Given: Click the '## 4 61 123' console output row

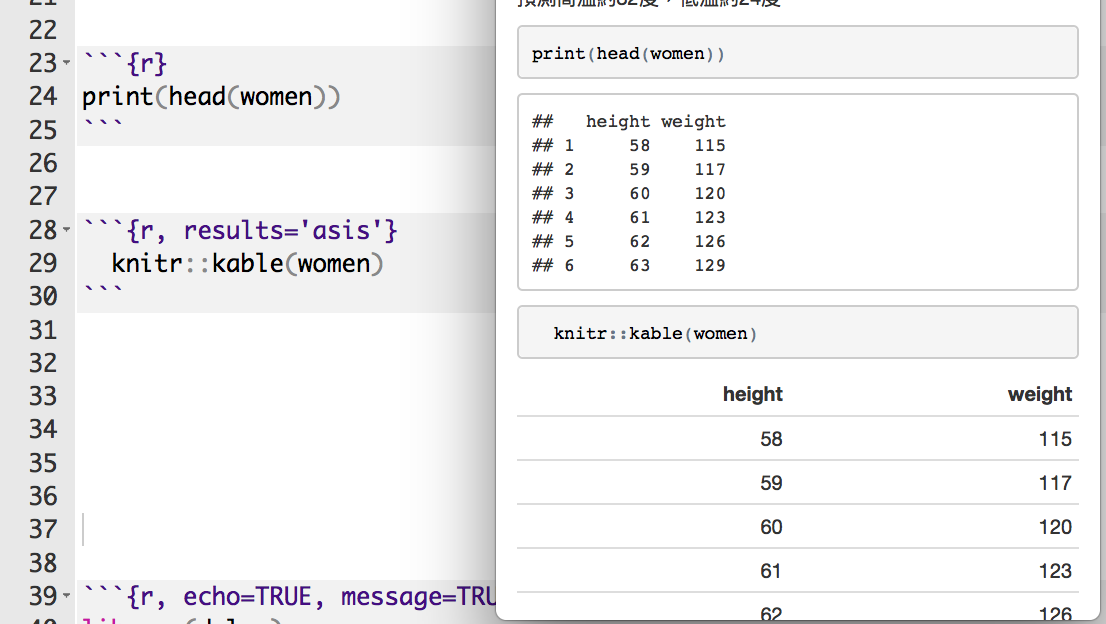Looking at the screenshot, I should tap(628, 217).
